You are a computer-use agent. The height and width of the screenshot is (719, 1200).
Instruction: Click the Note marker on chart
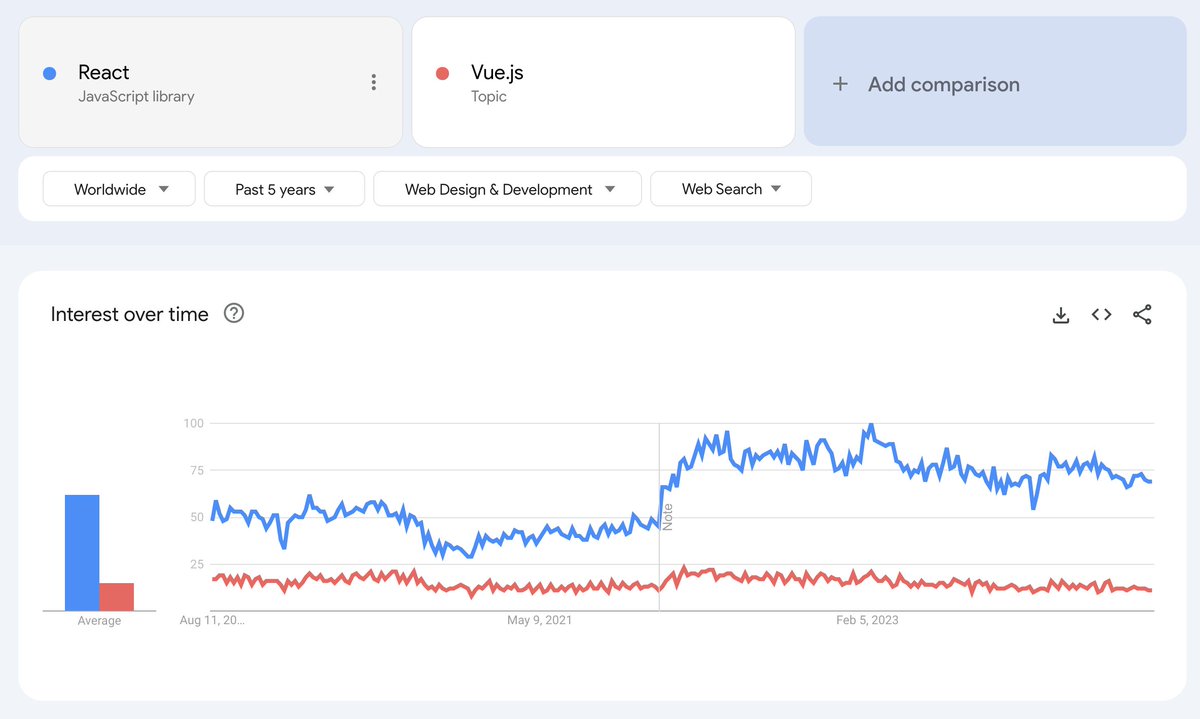(668, 516)
